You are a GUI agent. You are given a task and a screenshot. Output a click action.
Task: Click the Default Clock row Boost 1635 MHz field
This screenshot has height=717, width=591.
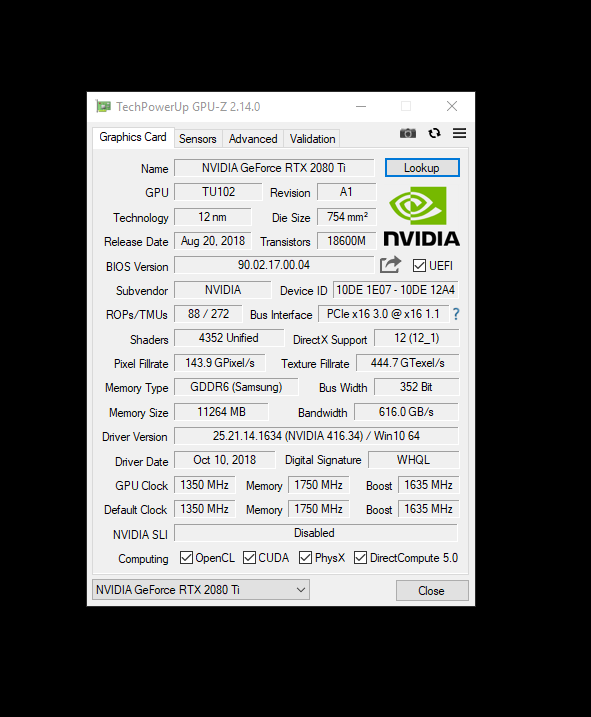pyautogui.click(x=429, y=508)
